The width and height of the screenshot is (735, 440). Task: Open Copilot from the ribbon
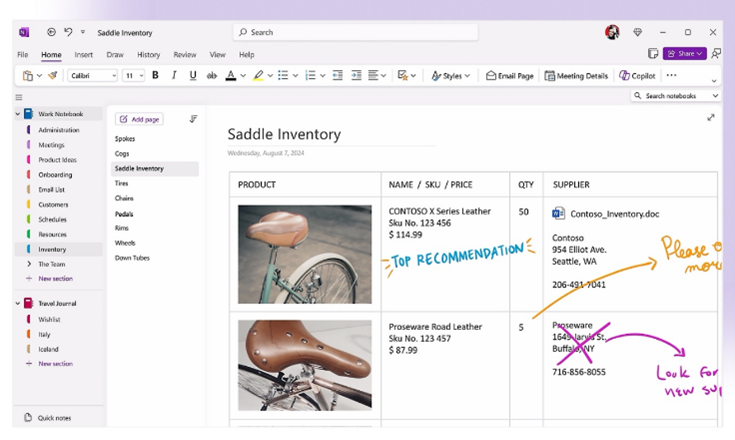tap(637, 75)
